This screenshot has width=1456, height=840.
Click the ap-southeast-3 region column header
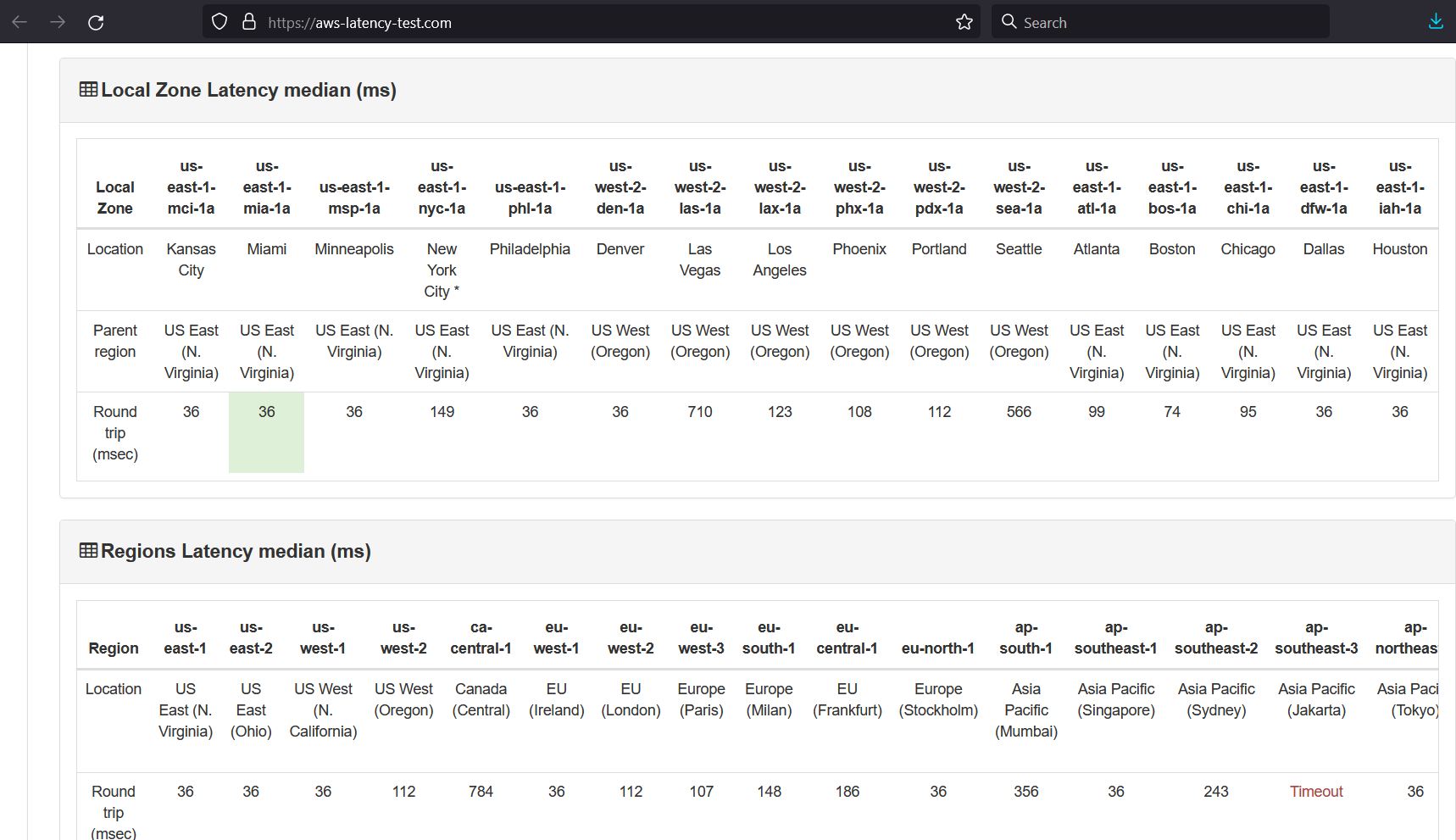[1316, 637]
